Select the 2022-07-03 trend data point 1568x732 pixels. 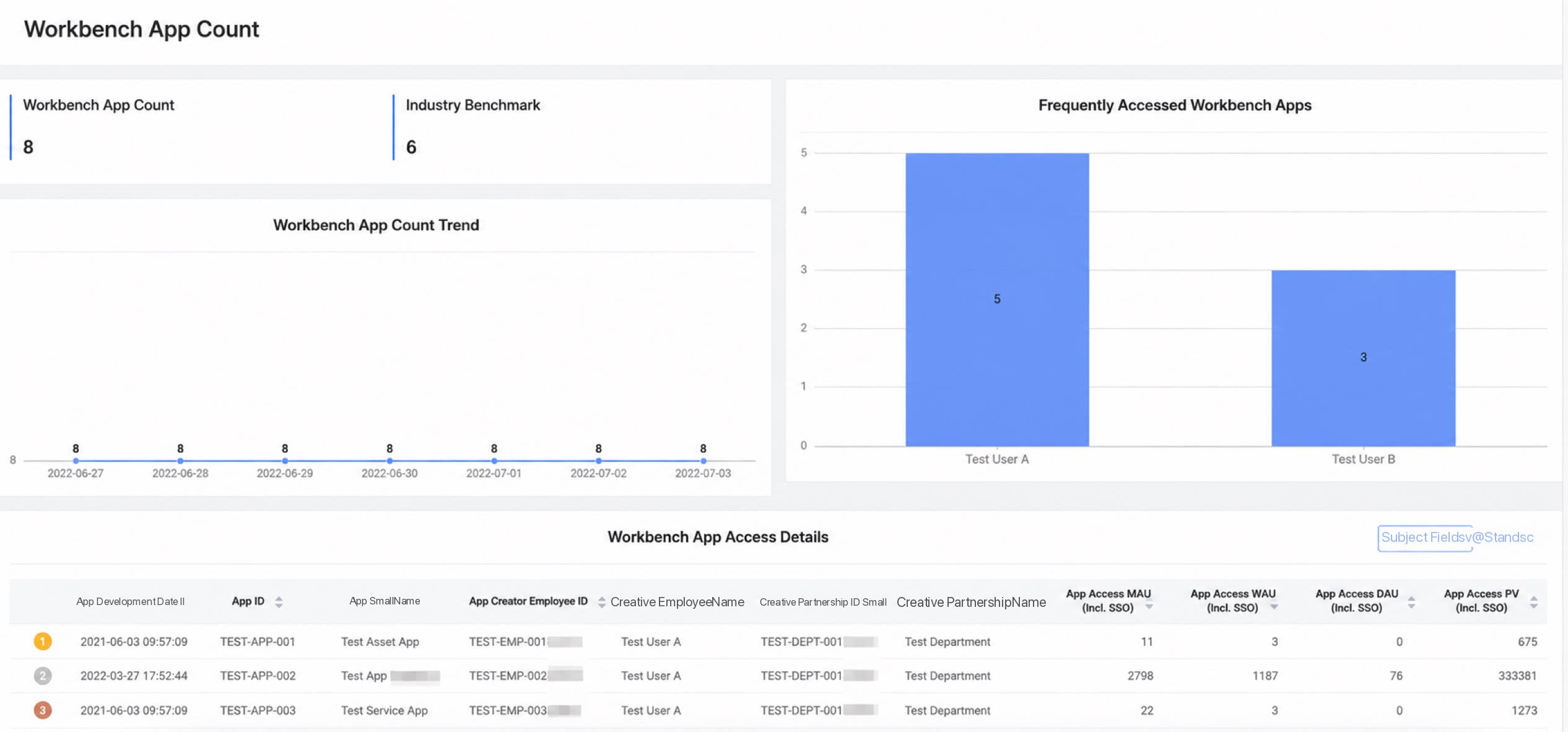tap(703, 461)
